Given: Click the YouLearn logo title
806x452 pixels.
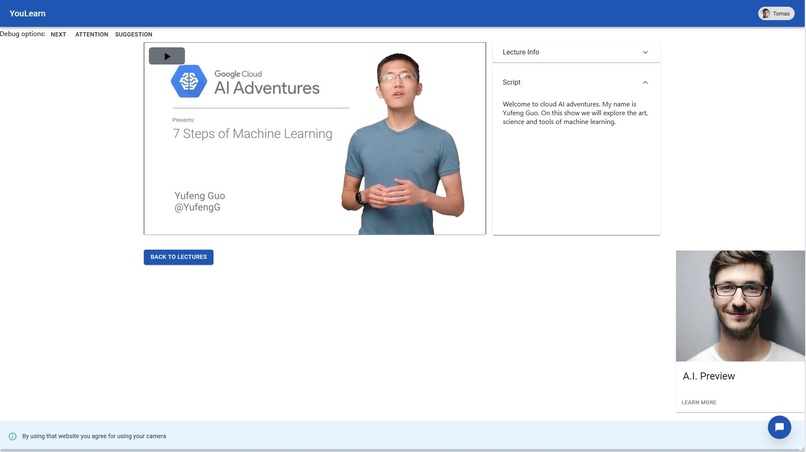Looking at the screenshot, I should click(27, 13).
